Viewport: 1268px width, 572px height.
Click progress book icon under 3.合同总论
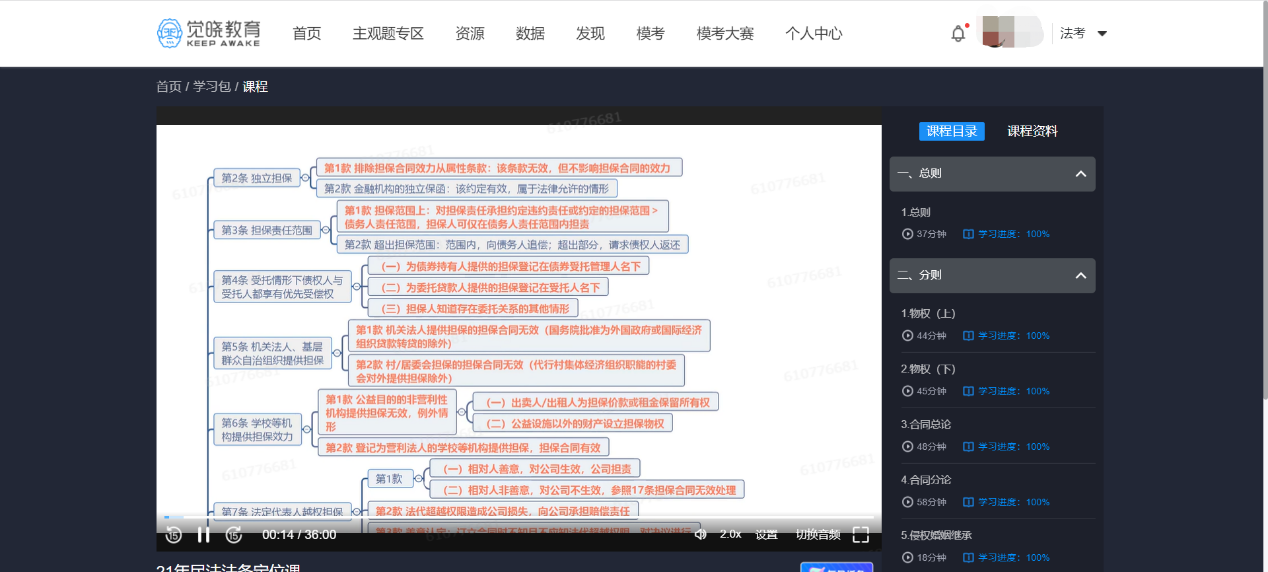pos(968,446)
